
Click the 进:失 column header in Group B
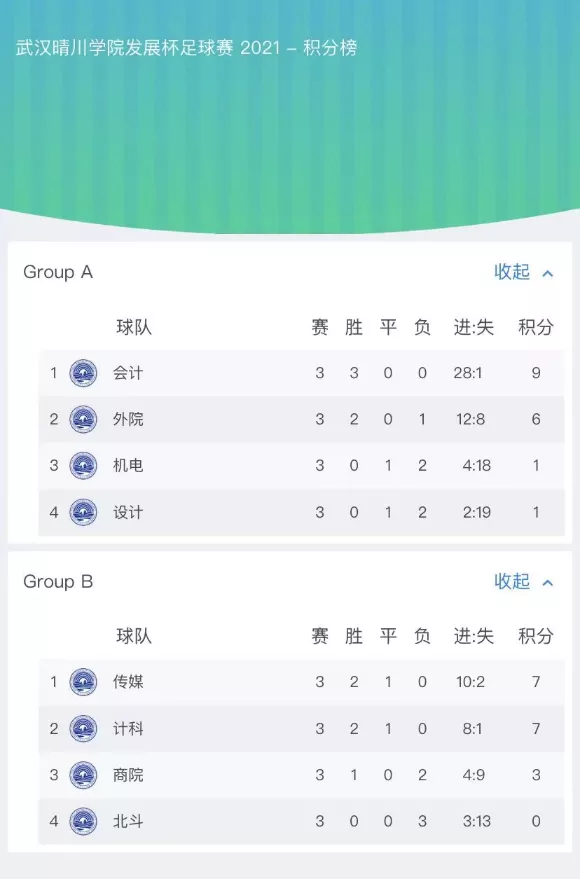tap(474, 636)
